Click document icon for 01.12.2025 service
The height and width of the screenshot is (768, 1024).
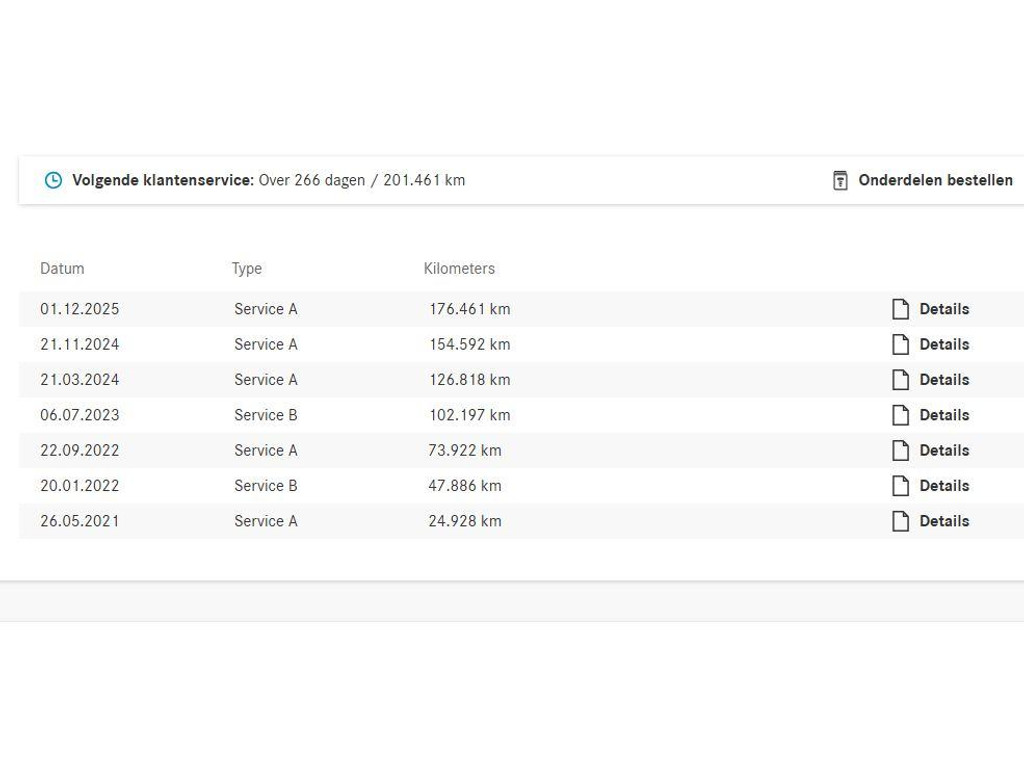click(900, 309)
